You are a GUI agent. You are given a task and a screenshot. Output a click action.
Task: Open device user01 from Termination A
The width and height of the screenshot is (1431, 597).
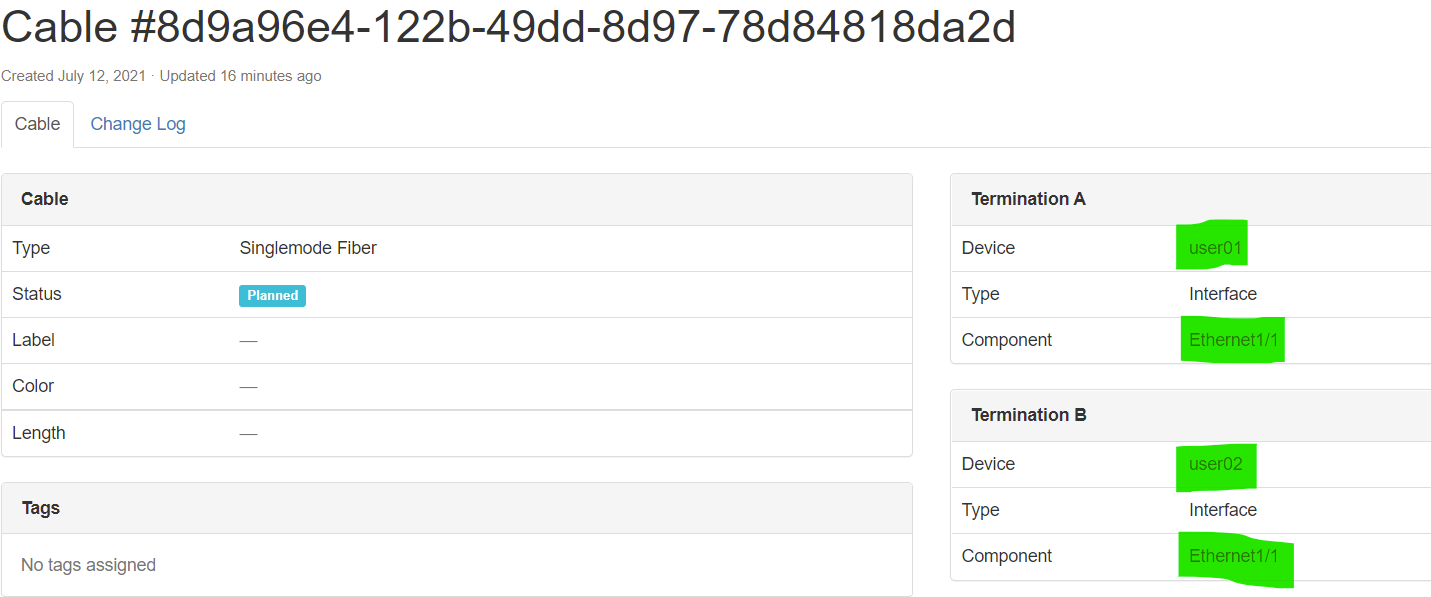(1211, 247)
